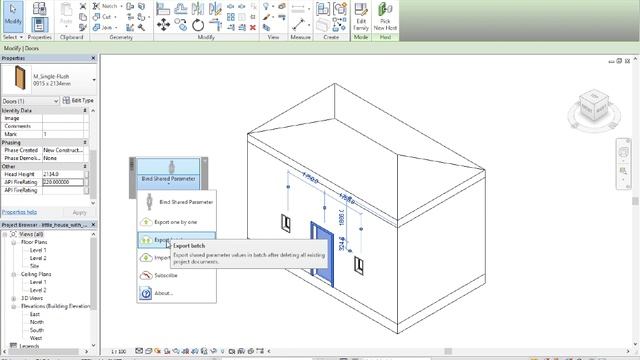Choose Export one by one menu entry
The image size is (640, 360).
(176, 222)
